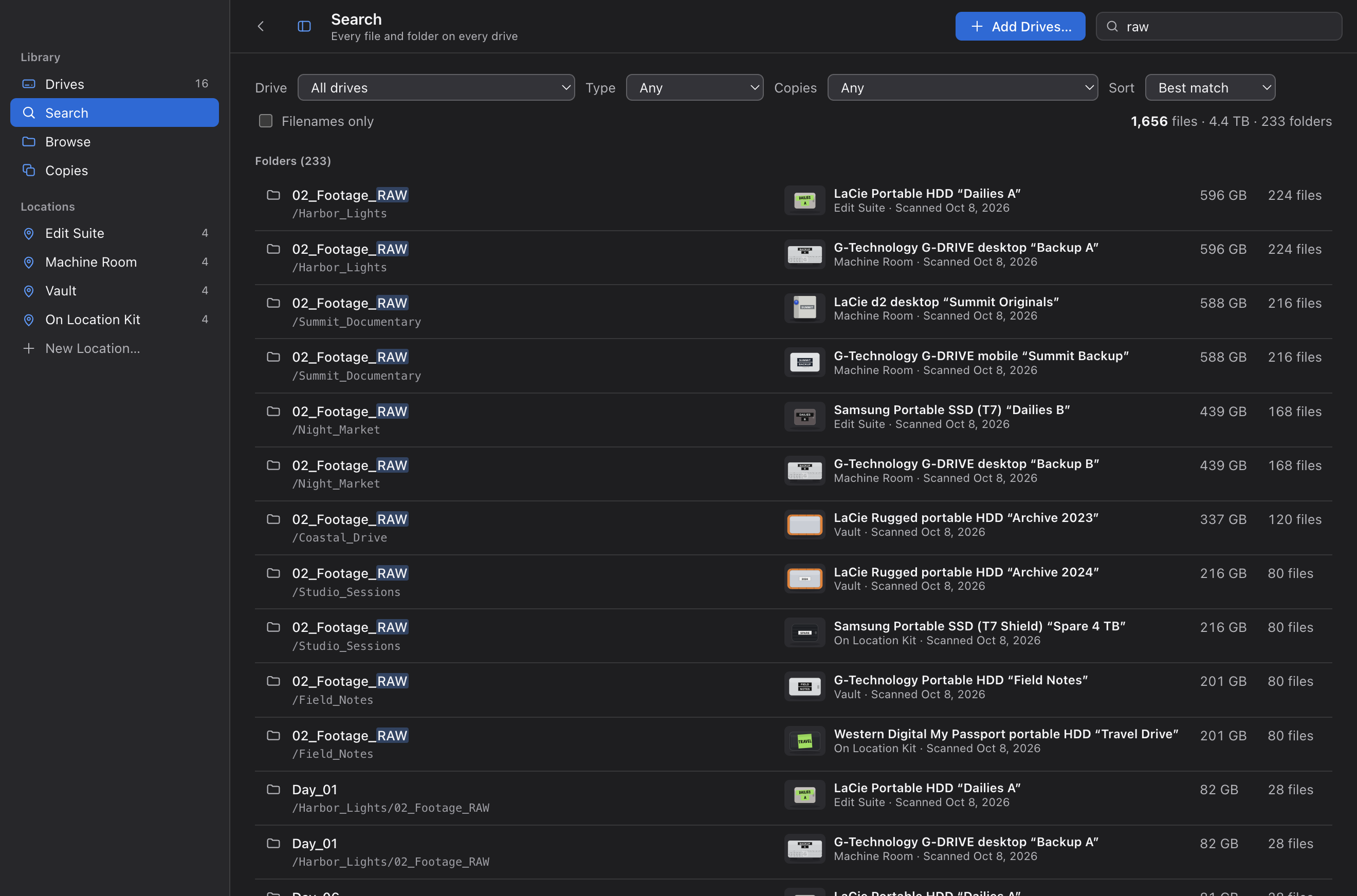Select the Edit Suite location

[x=114, y=233]
